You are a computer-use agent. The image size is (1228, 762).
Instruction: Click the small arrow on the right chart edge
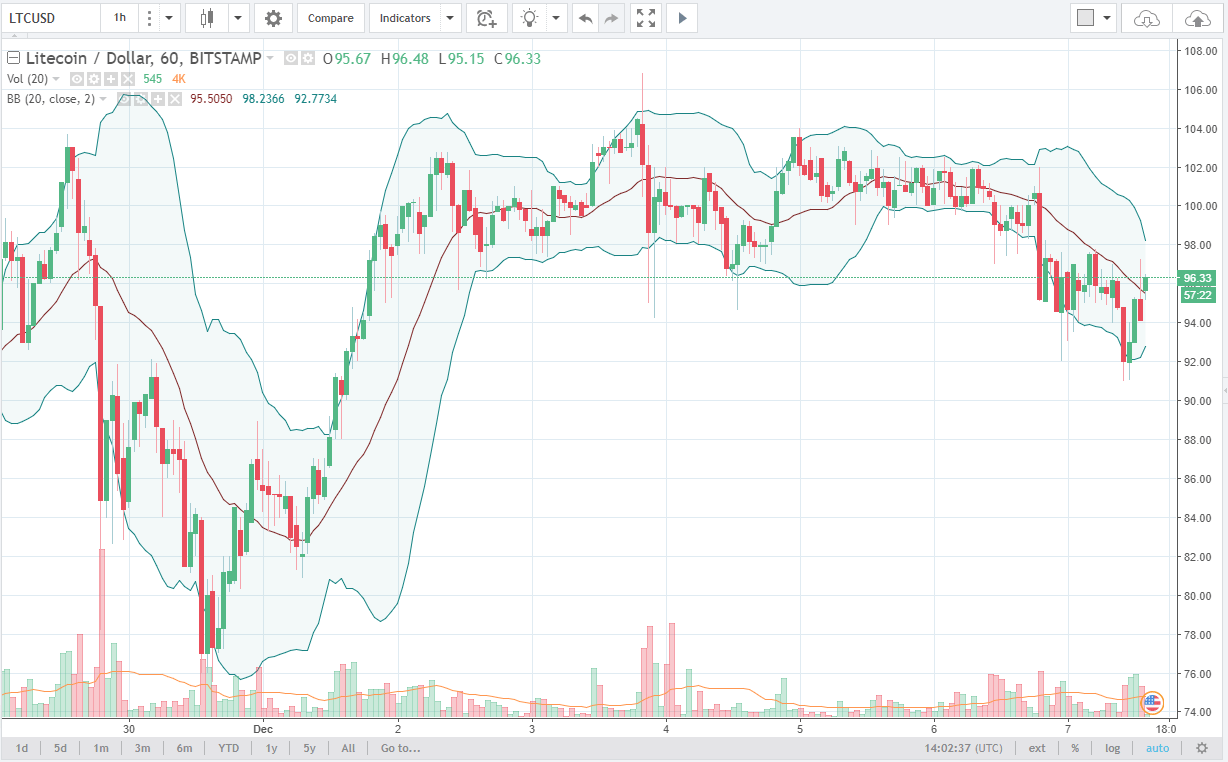click(x=1224, y=388)
